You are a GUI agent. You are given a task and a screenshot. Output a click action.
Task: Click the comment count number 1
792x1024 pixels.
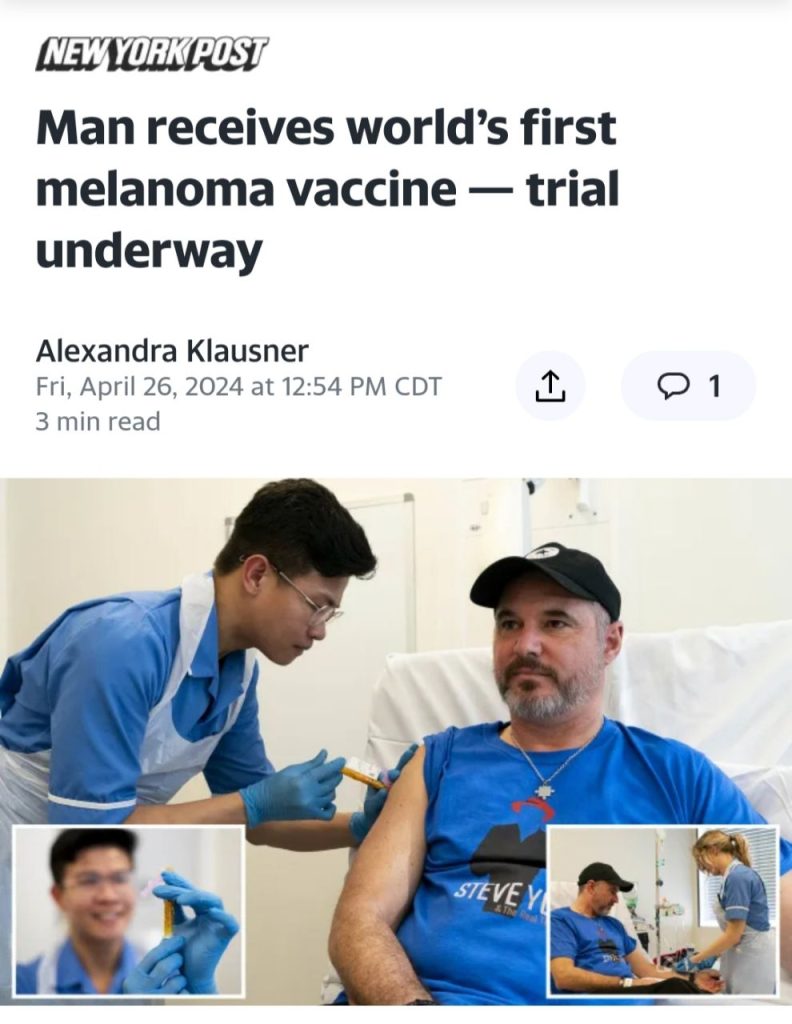pos(715,387)
